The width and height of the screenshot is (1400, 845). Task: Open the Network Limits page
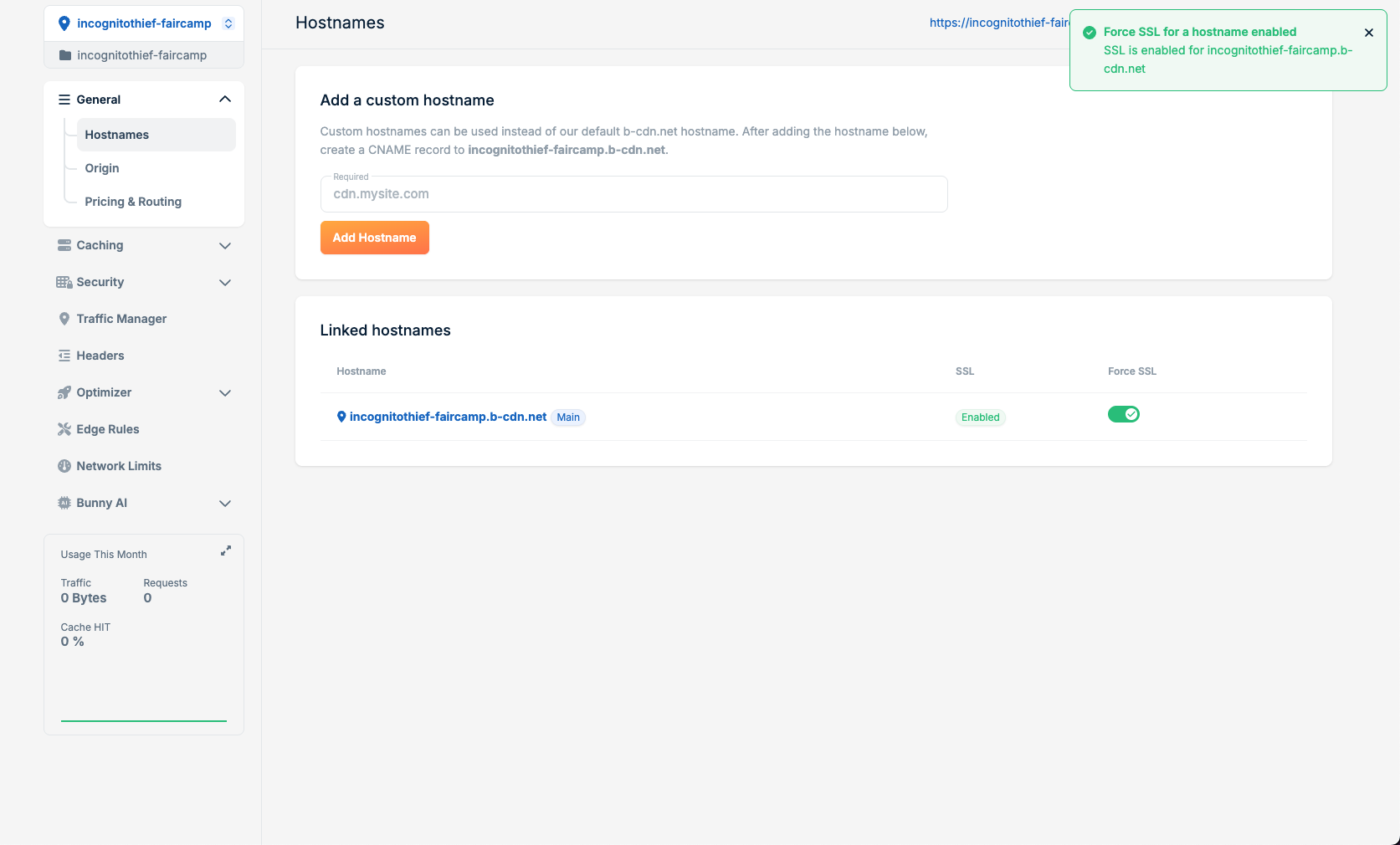[x=119, y=466]
